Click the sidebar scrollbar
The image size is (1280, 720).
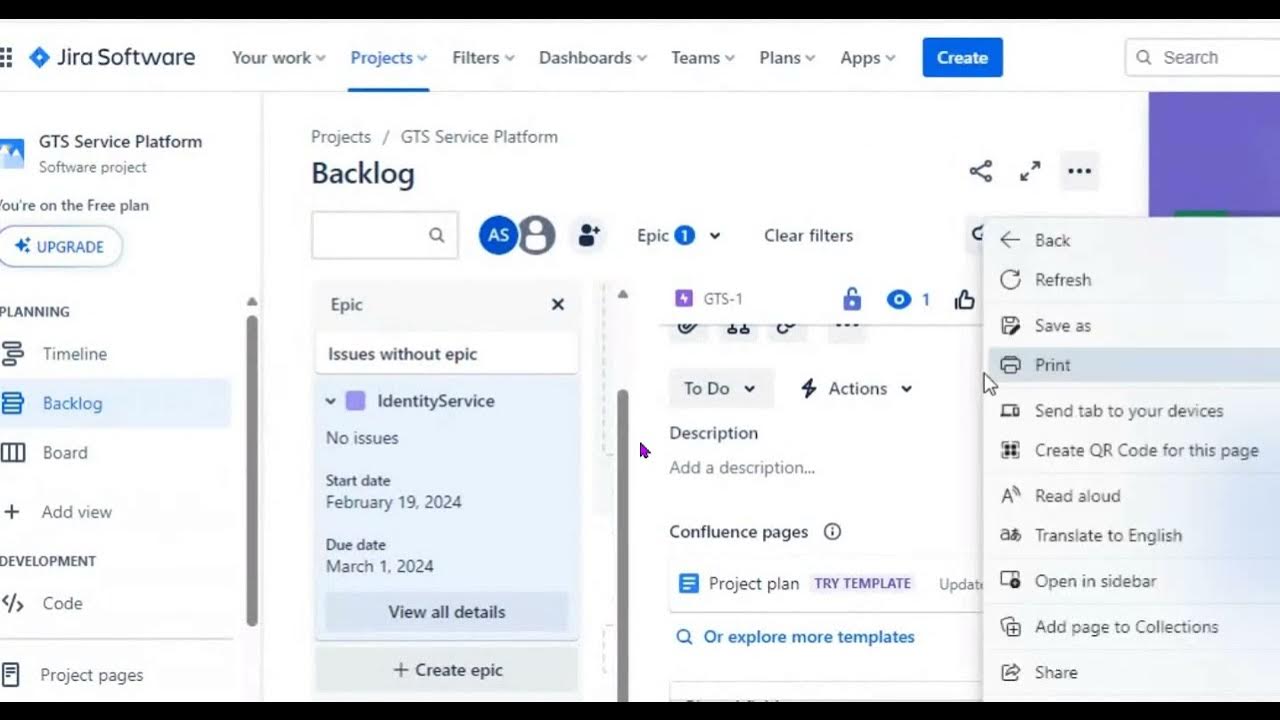252,470
